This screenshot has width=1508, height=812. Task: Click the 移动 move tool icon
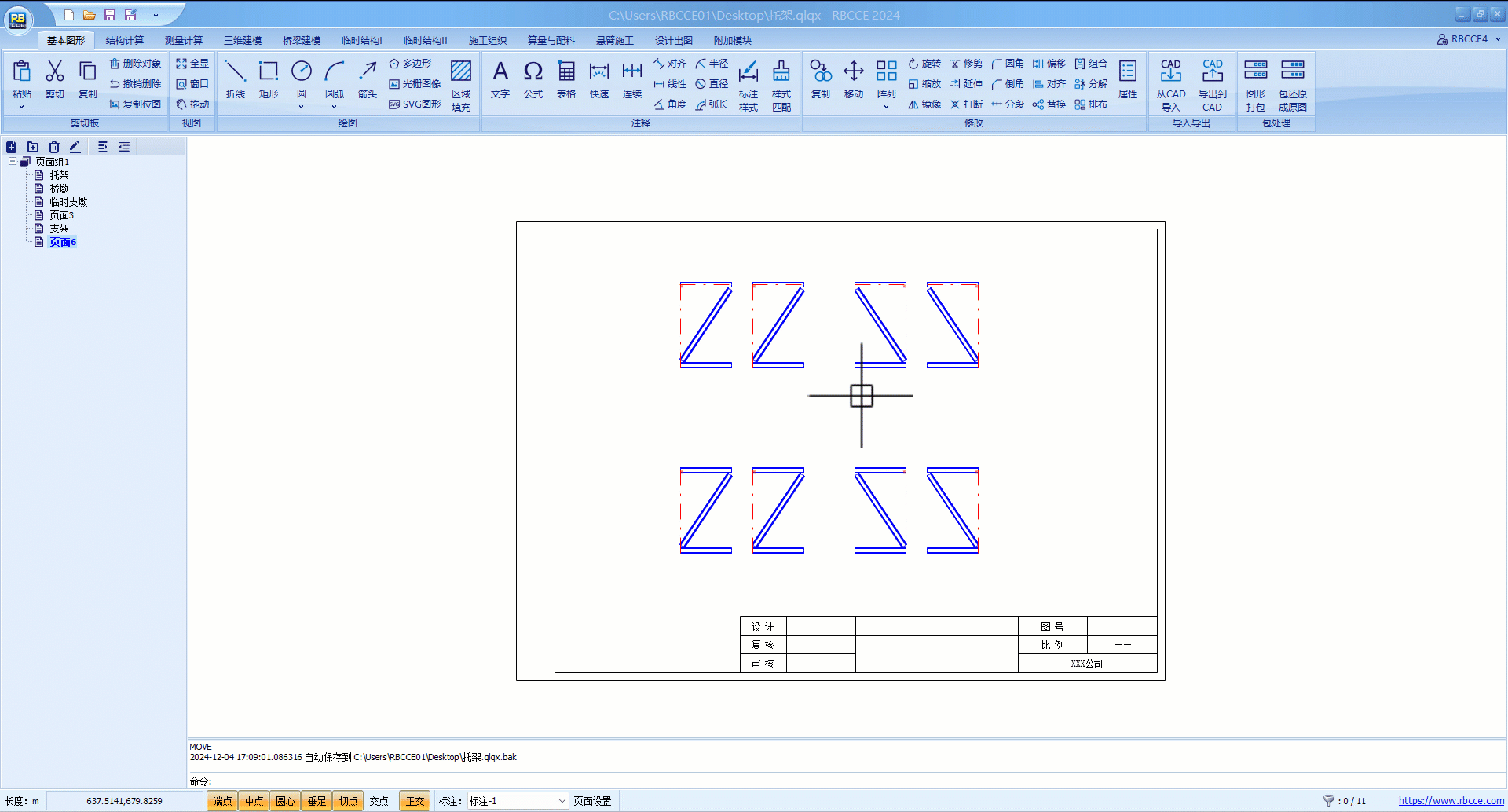(x=854, y=72)
